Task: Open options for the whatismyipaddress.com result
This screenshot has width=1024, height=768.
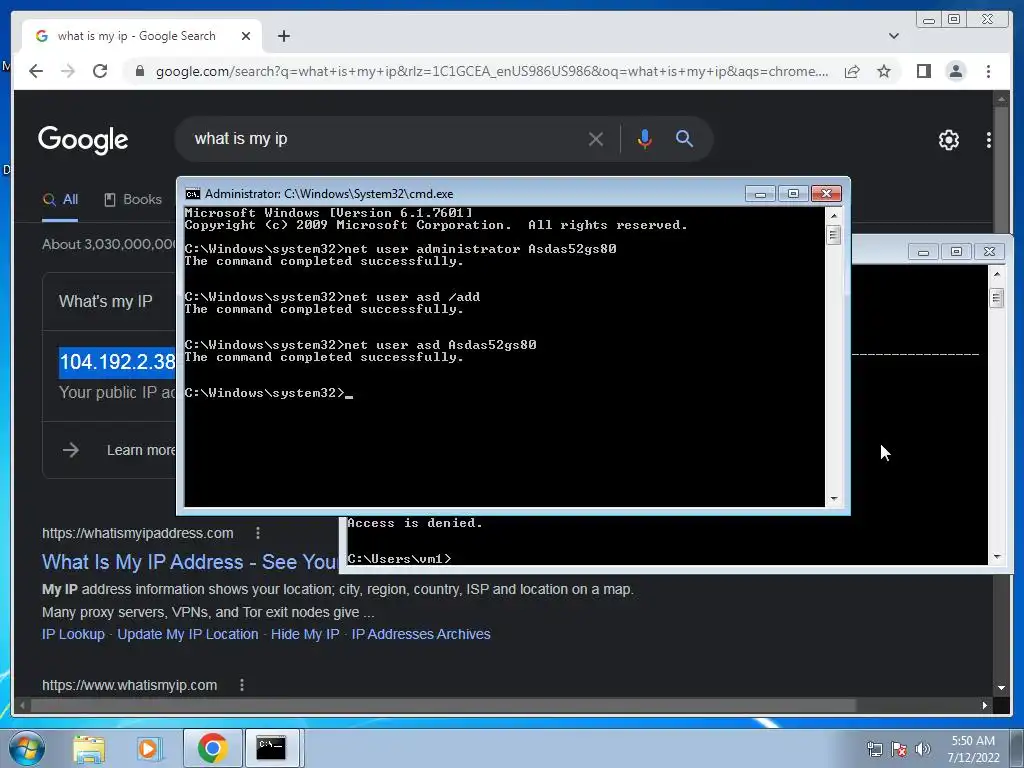Action: (258, 533)
